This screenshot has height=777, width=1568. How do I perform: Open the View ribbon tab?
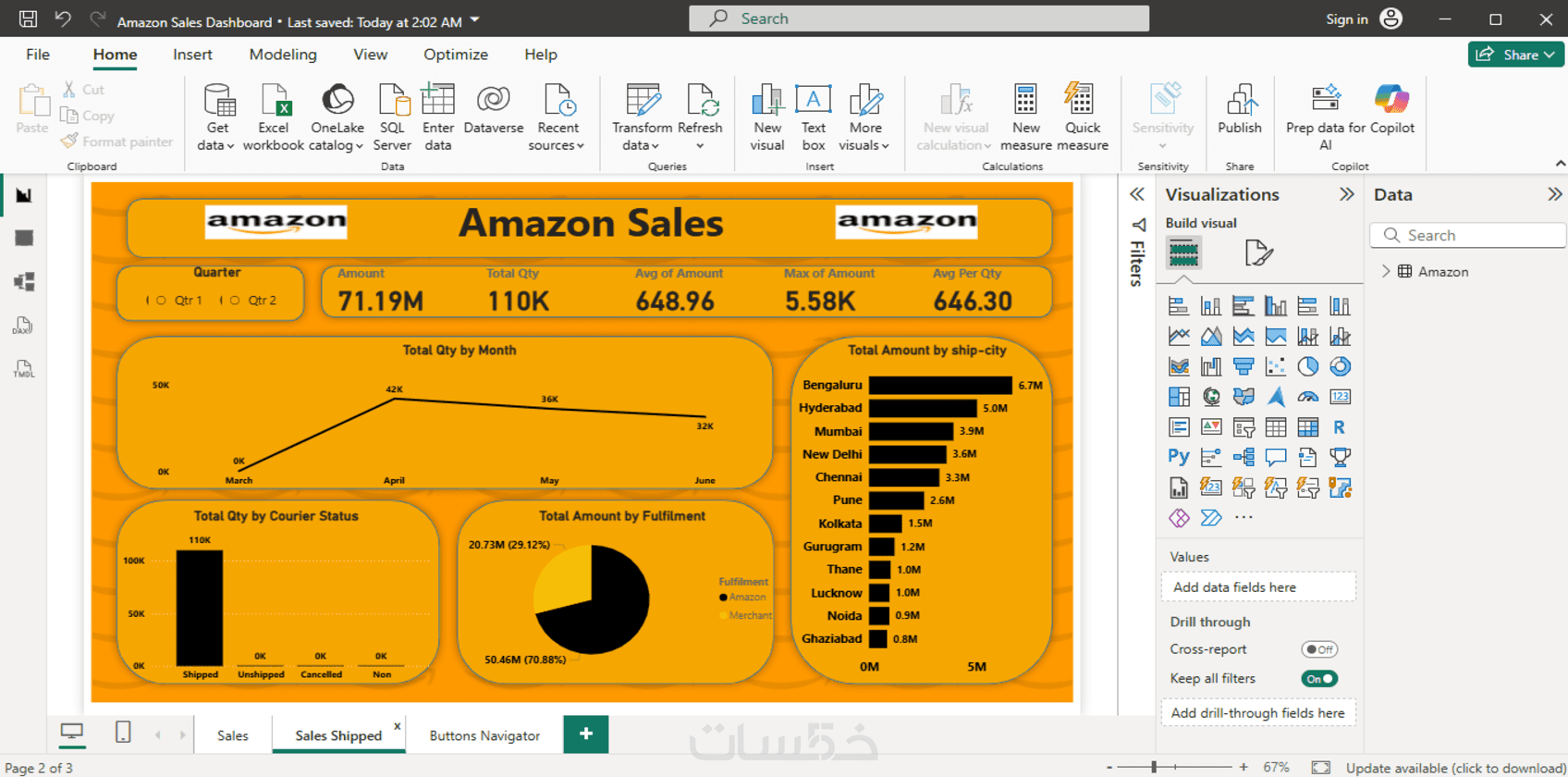(x=371, y=55)
